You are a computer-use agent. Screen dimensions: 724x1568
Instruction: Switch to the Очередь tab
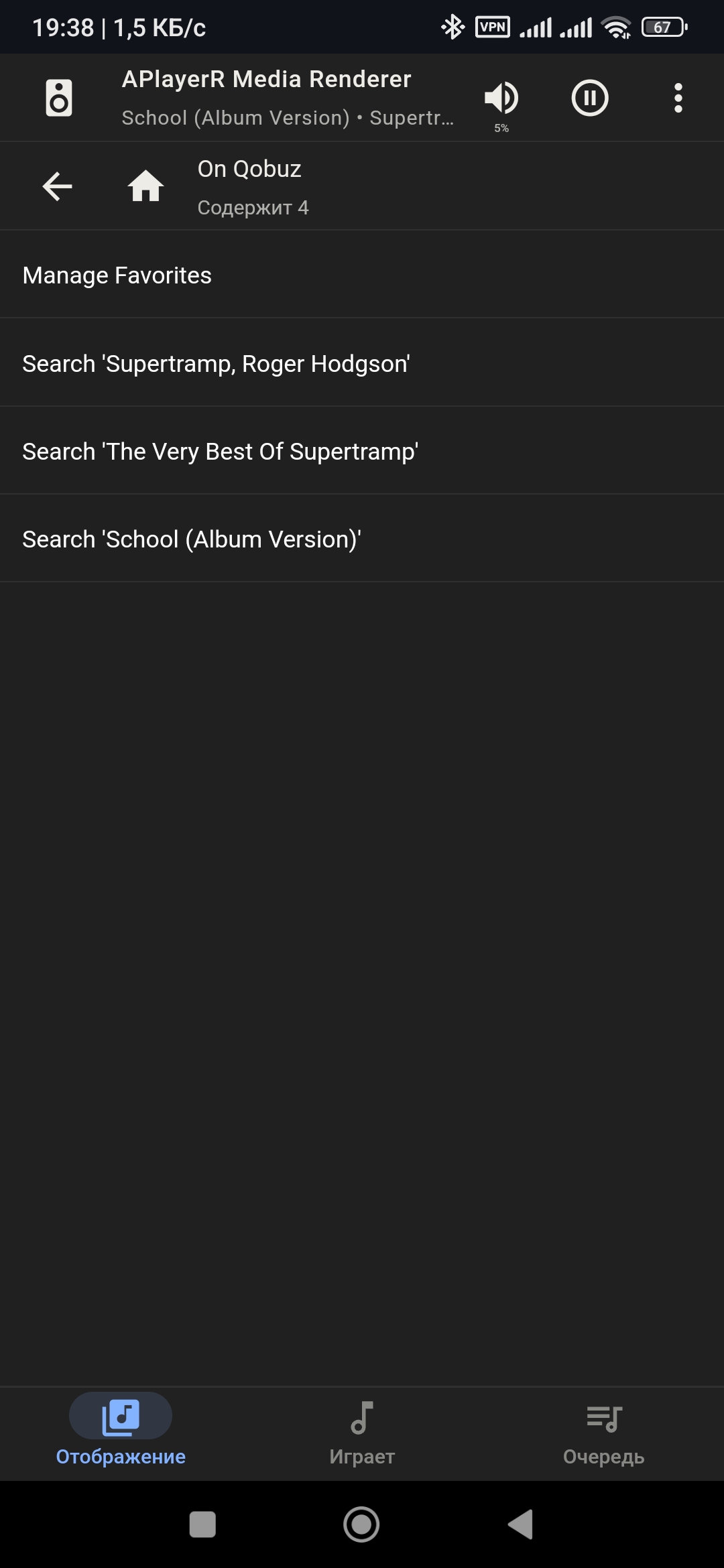coord(603,1433)
